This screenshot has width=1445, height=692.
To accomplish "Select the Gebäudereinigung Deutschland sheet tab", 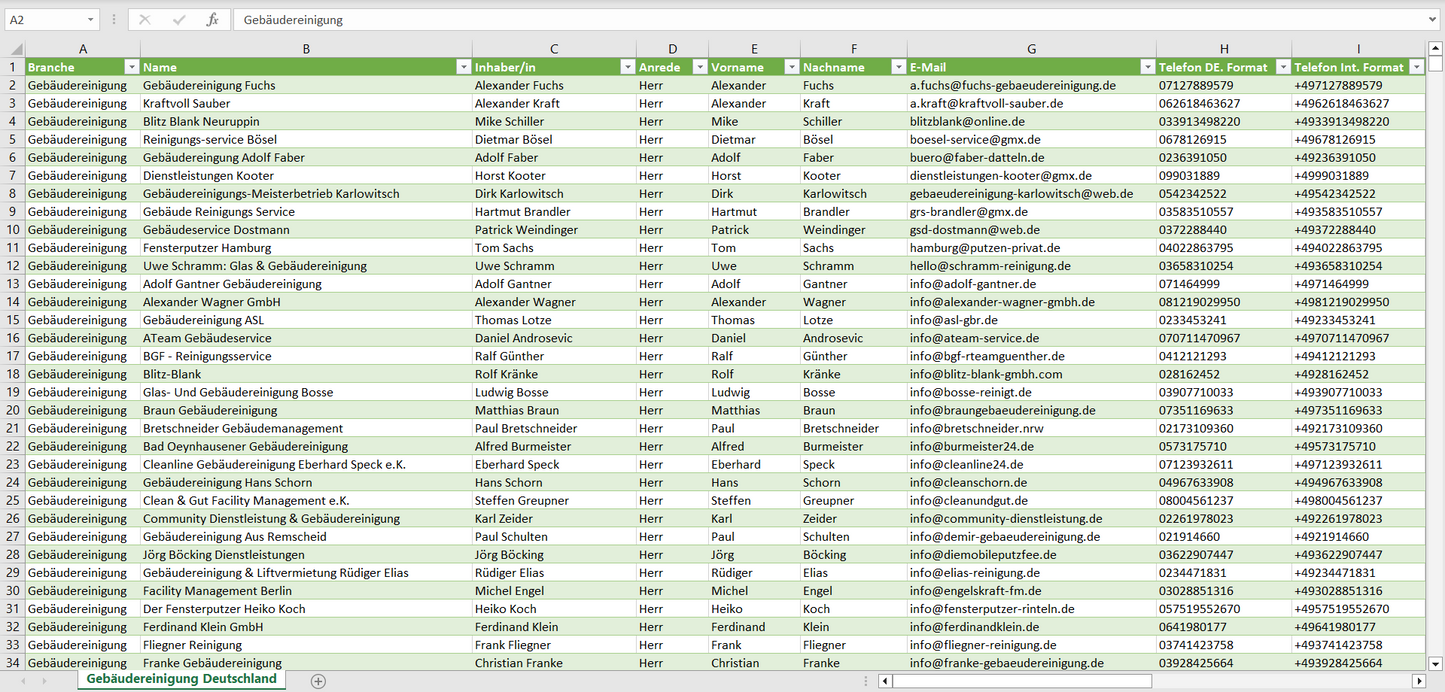I will tap(181, 679).
